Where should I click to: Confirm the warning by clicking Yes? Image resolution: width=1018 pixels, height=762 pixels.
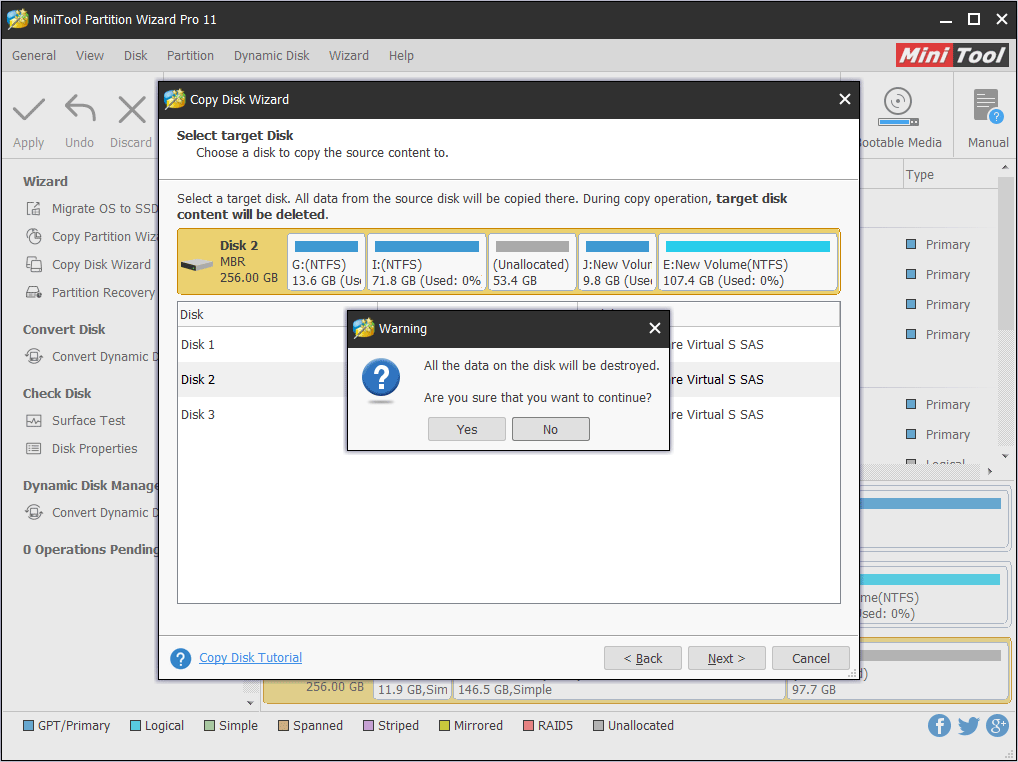466,429
